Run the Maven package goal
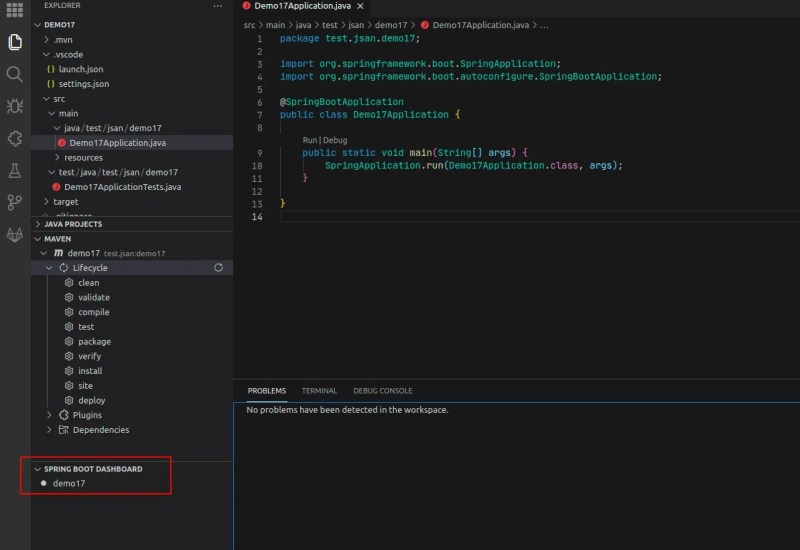This screenshot has height=550, width=800. 94,342
